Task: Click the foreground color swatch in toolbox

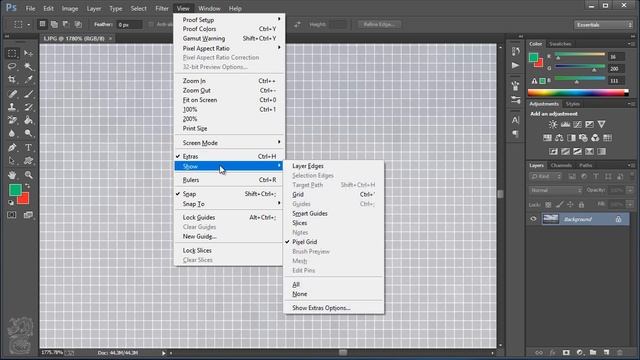Action: click(15, 190)
